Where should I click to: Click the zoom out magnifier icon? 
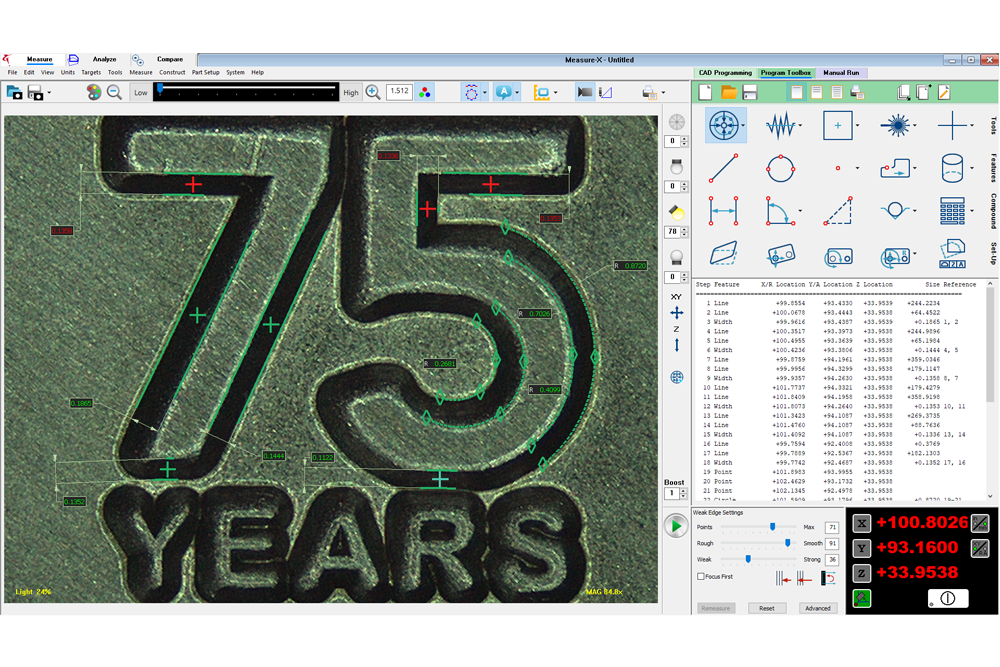tap(115, 92)
